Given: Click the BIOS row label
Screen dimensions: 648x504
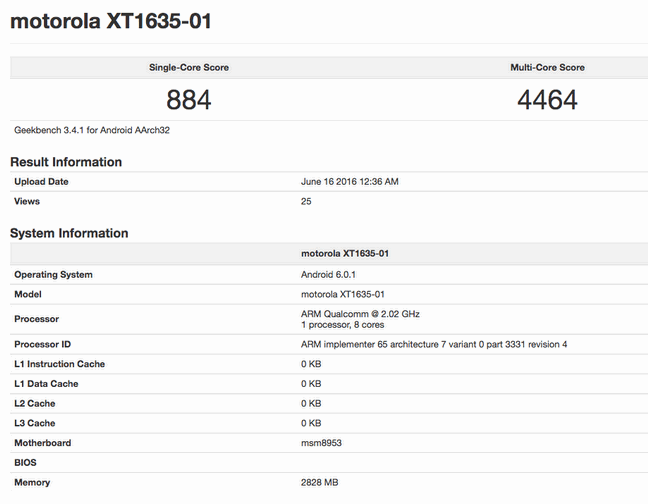Looking at the screenshot, I should [25, 463].
